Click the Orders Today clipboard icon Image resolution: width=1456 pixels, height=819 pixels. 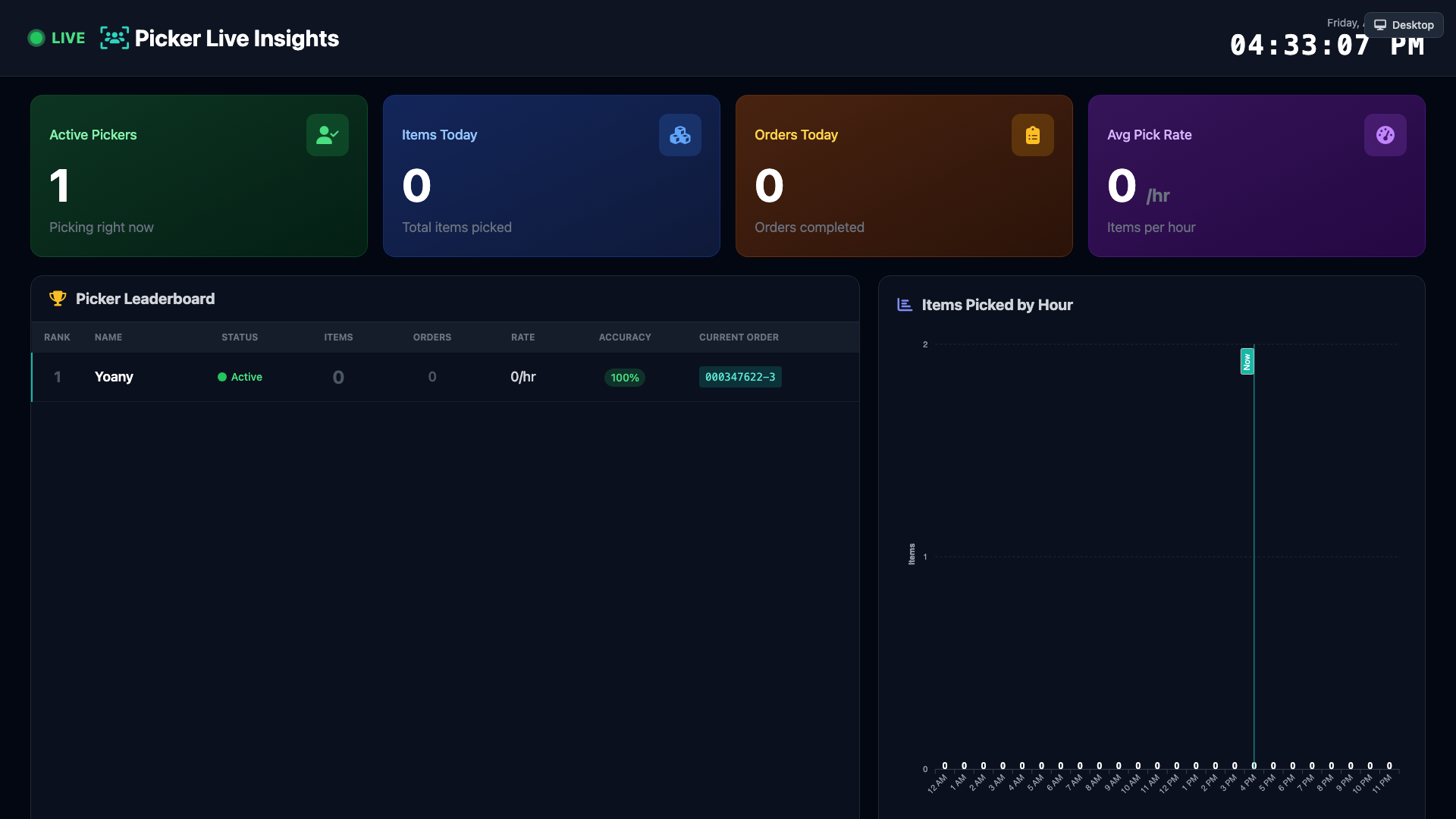coord(1032,135)
